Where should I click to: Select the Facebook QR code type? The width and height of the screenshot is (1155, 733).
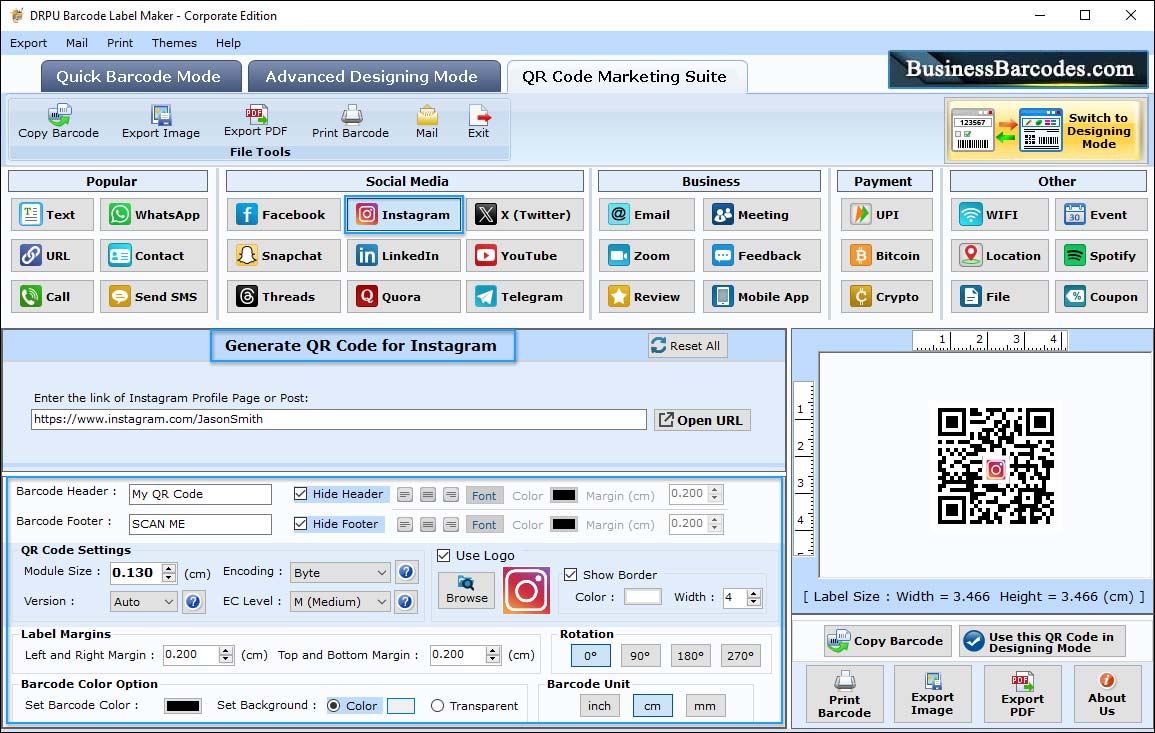(284, 214)
